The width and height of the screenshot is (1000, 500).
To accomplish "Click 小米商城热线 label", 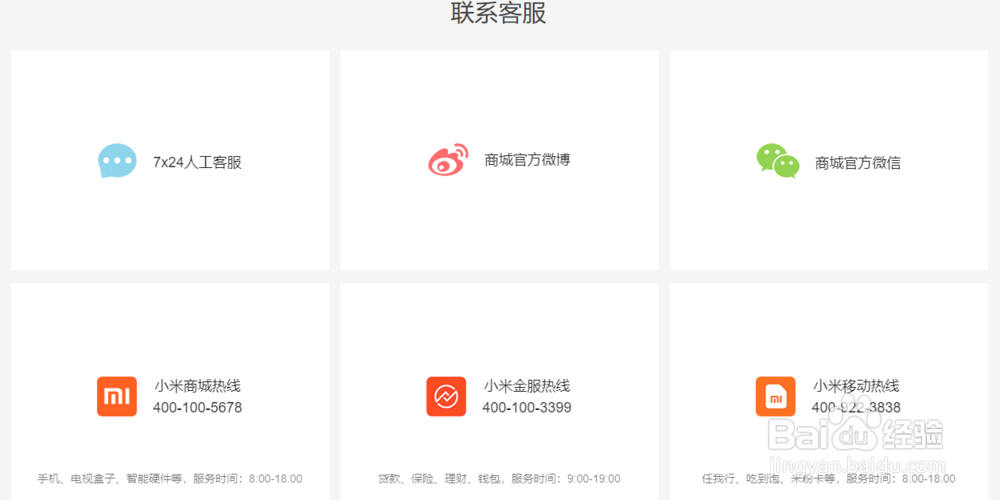I will coord(197,386).
